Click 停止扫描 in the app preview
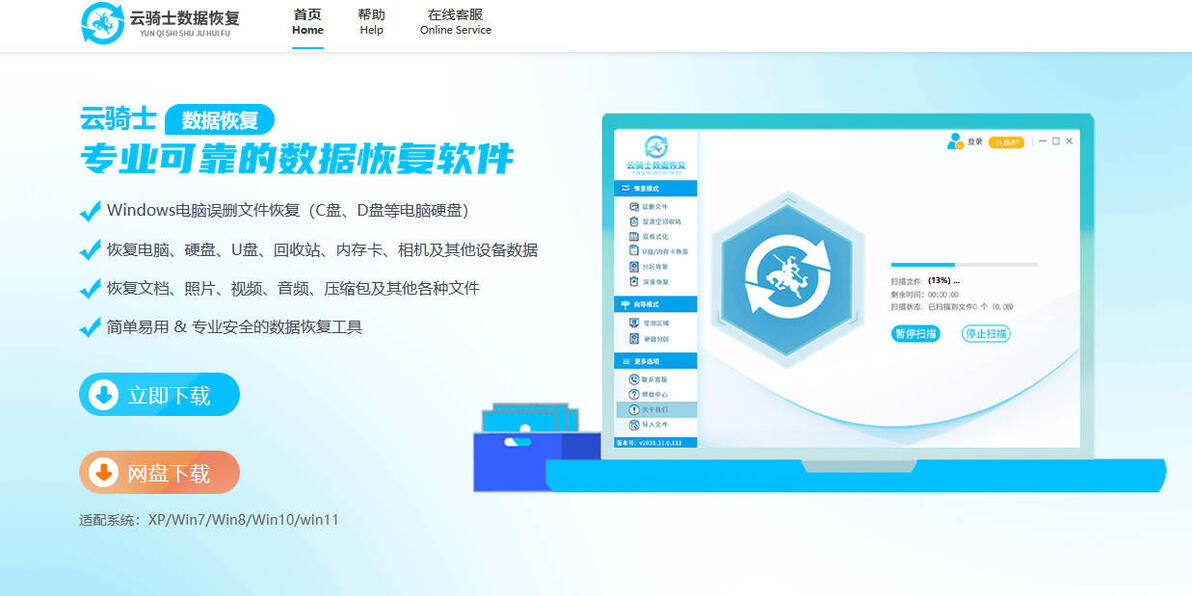This screenshot has width=1192, height=596. 986,333
